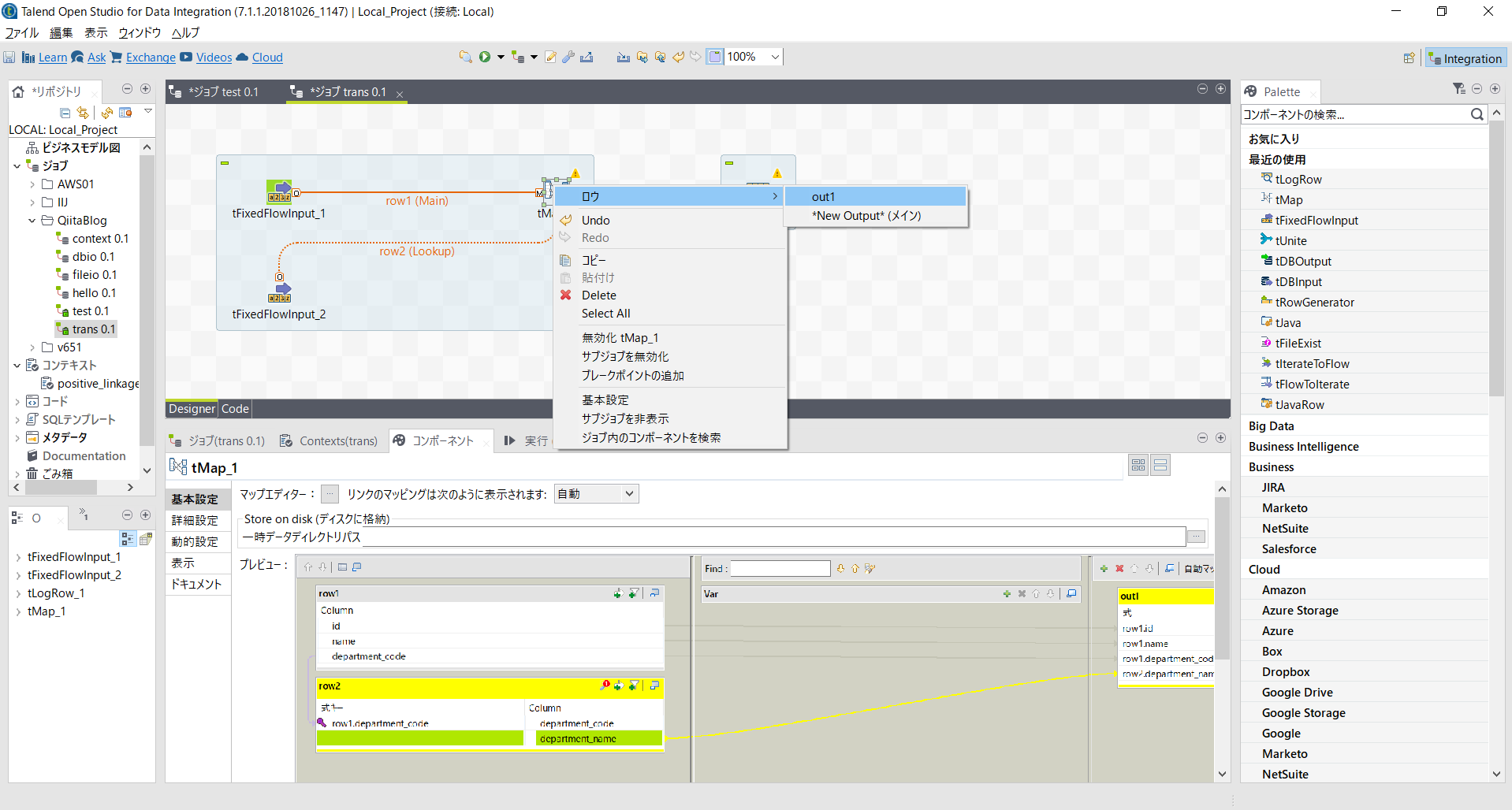Viewport: 1512px width, 810px height.
Task: Select tLogRow in the recently used Palette section
Action: click(x=1298, y=179)
